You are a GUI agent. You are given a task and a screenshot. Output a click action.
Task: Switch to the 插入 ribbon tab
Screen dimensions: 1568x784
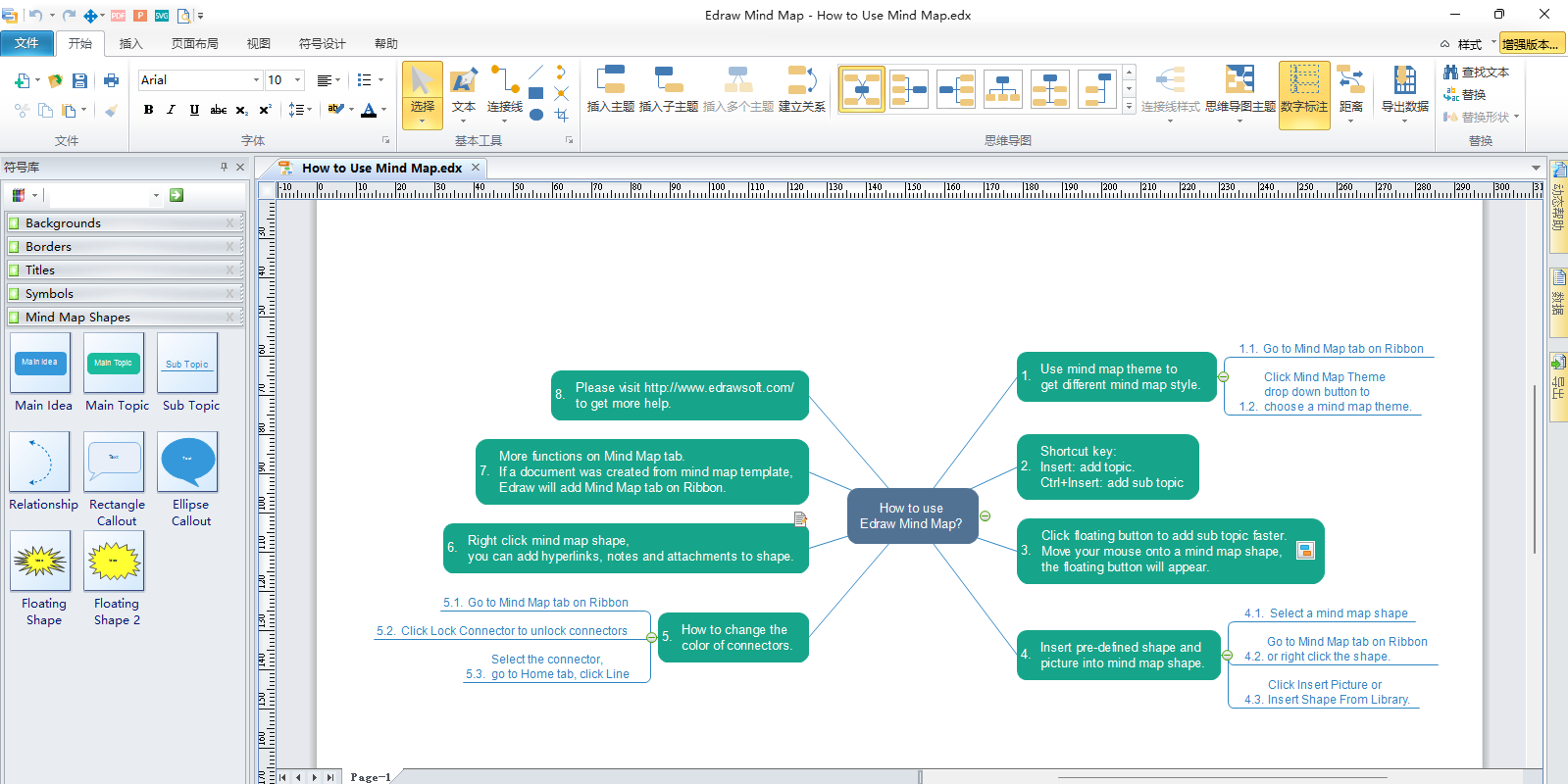pyautogui.click(x=130, y=44)
